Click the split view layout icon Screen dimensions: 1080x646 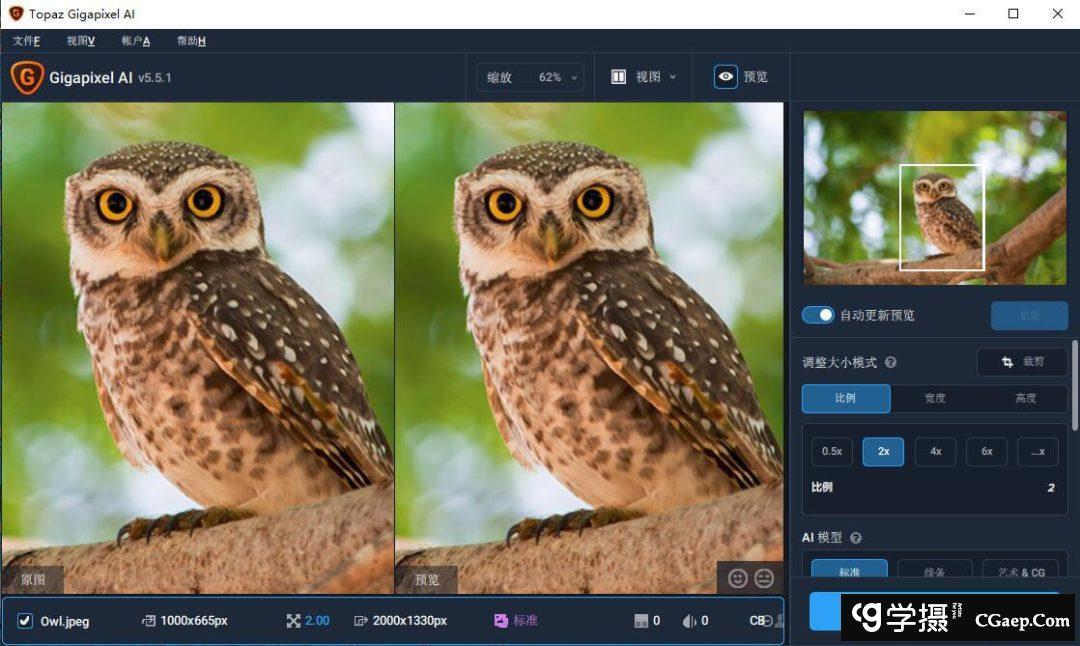click(x=619, y=77)
